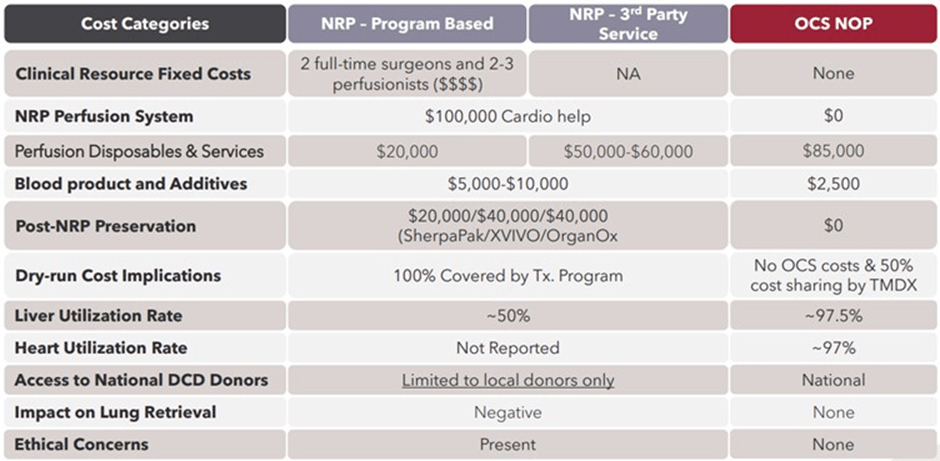Select the $85,000 OCS NOP cell
This screenshot has height=461, width=940.
(x=833, y=151)
